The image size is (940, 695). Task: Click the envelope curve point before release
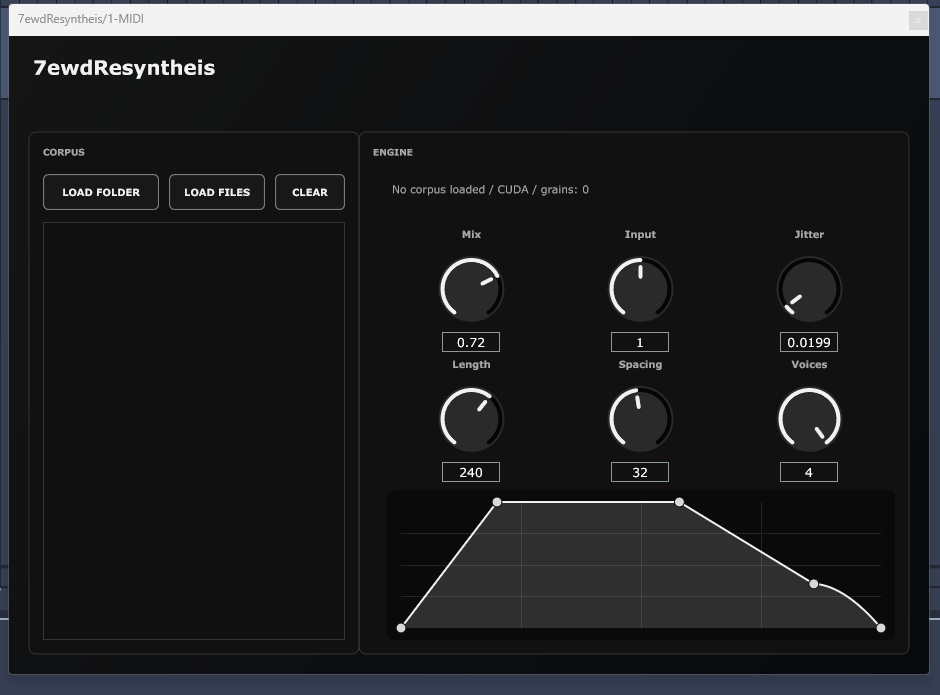(814, 583)
